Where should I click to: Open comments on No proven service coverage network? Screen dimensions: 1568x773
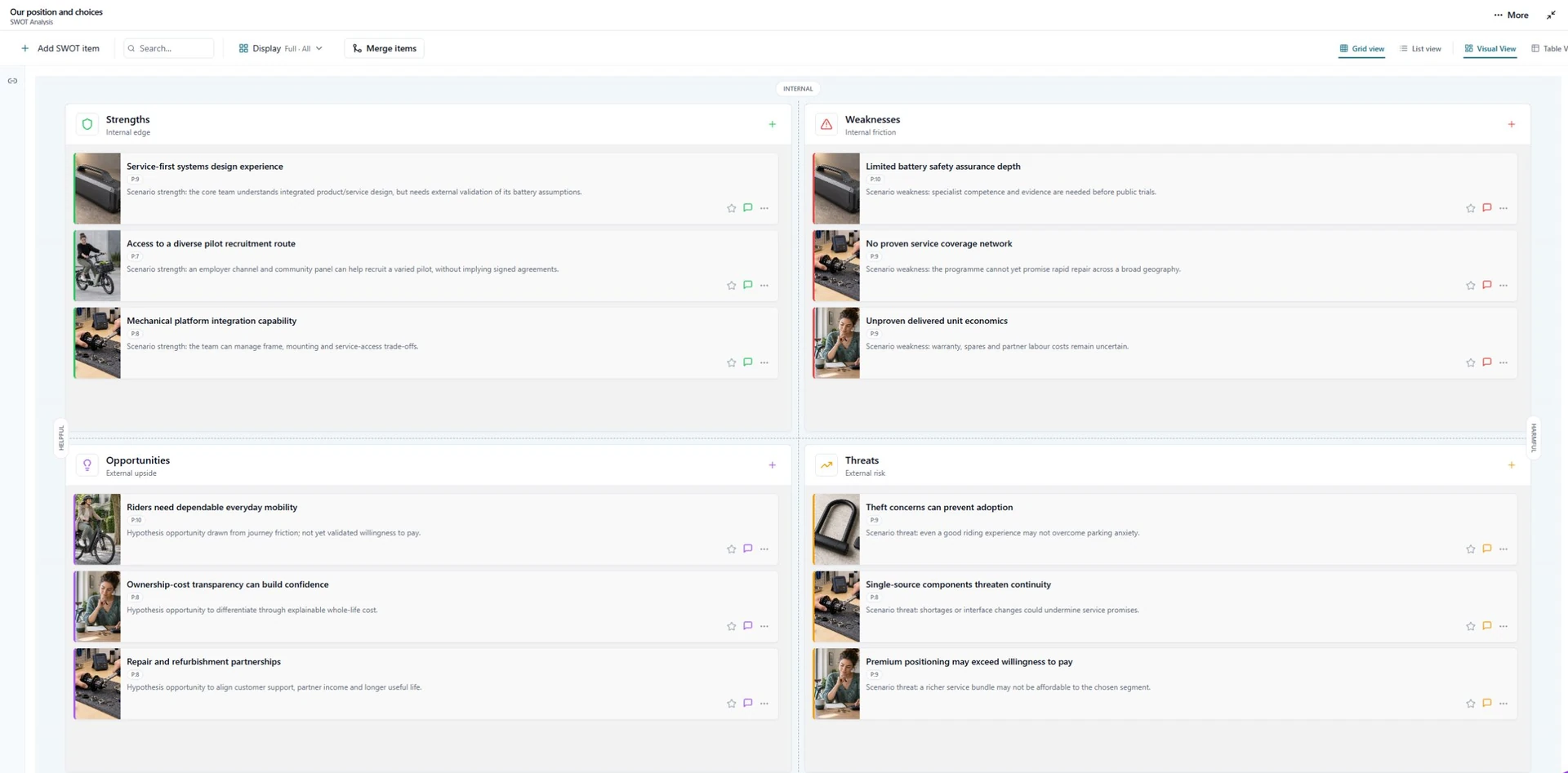pos(1486,285)
